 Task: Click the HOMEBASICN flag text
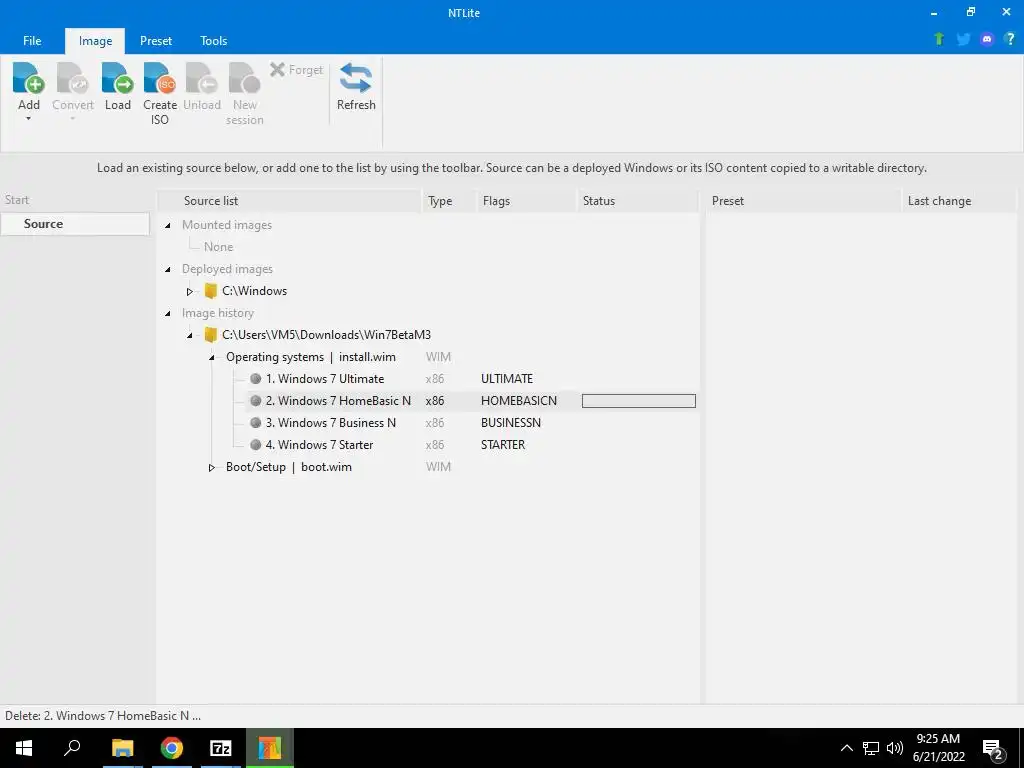519,401
